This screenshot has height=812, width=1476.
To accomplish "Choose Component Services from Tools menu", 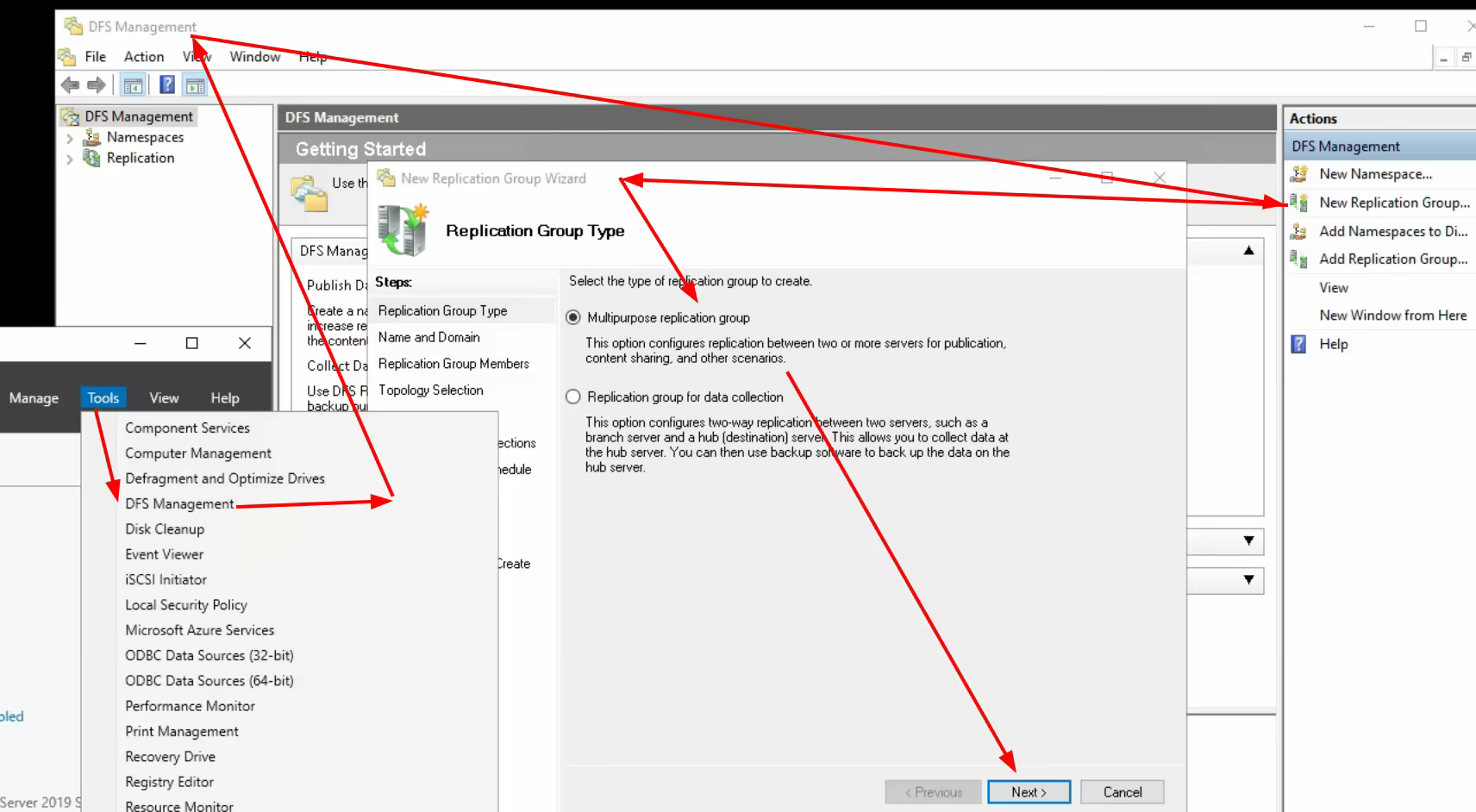I will point(187,428).
